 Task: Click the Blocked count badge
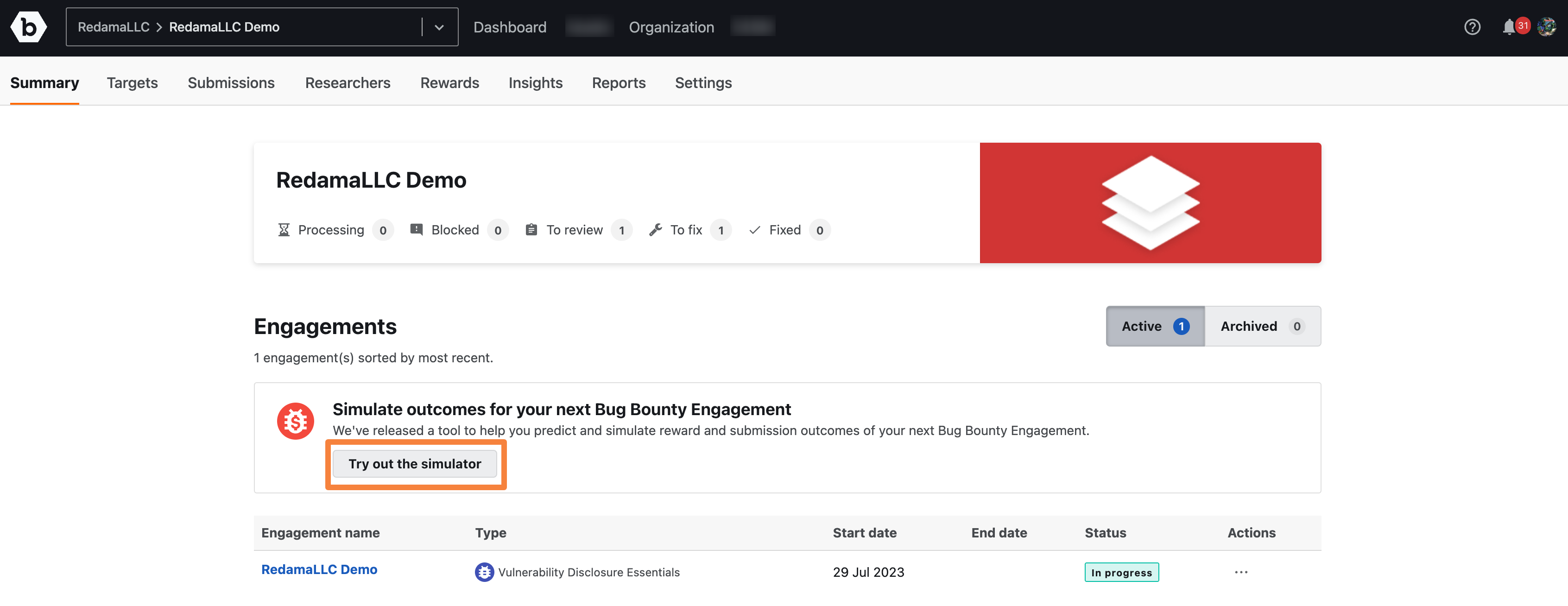[x=498, y=230]
